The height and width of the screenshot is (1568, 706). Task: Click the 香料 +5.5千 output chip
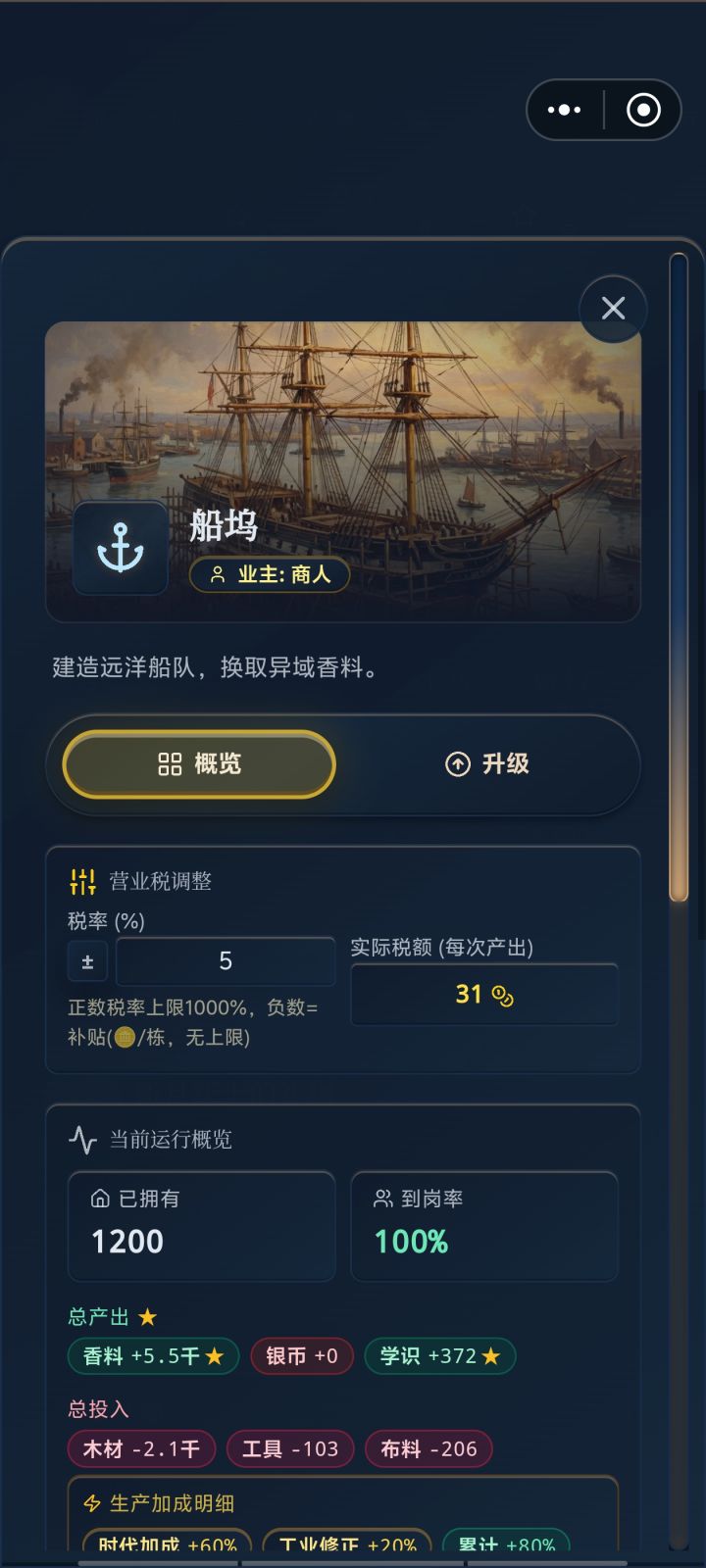point(153,1356)
